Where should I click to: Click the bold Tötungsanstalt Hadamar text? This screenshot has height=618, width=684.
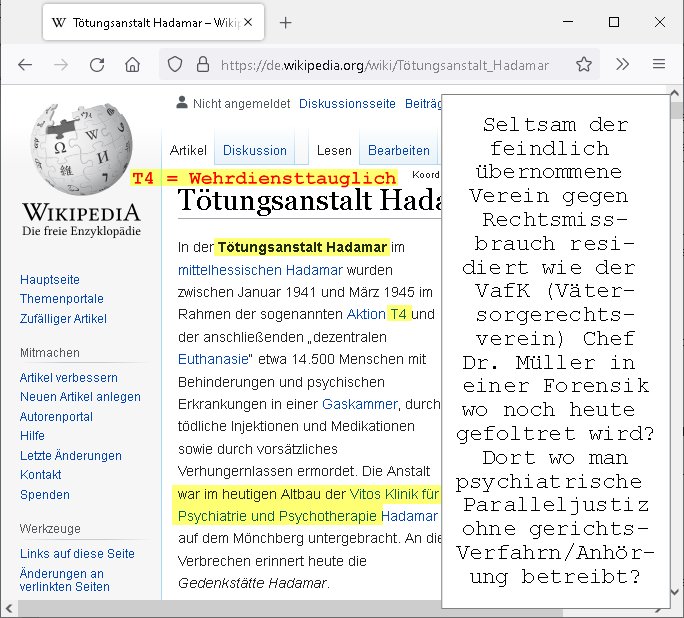click(x=302, y=247)
